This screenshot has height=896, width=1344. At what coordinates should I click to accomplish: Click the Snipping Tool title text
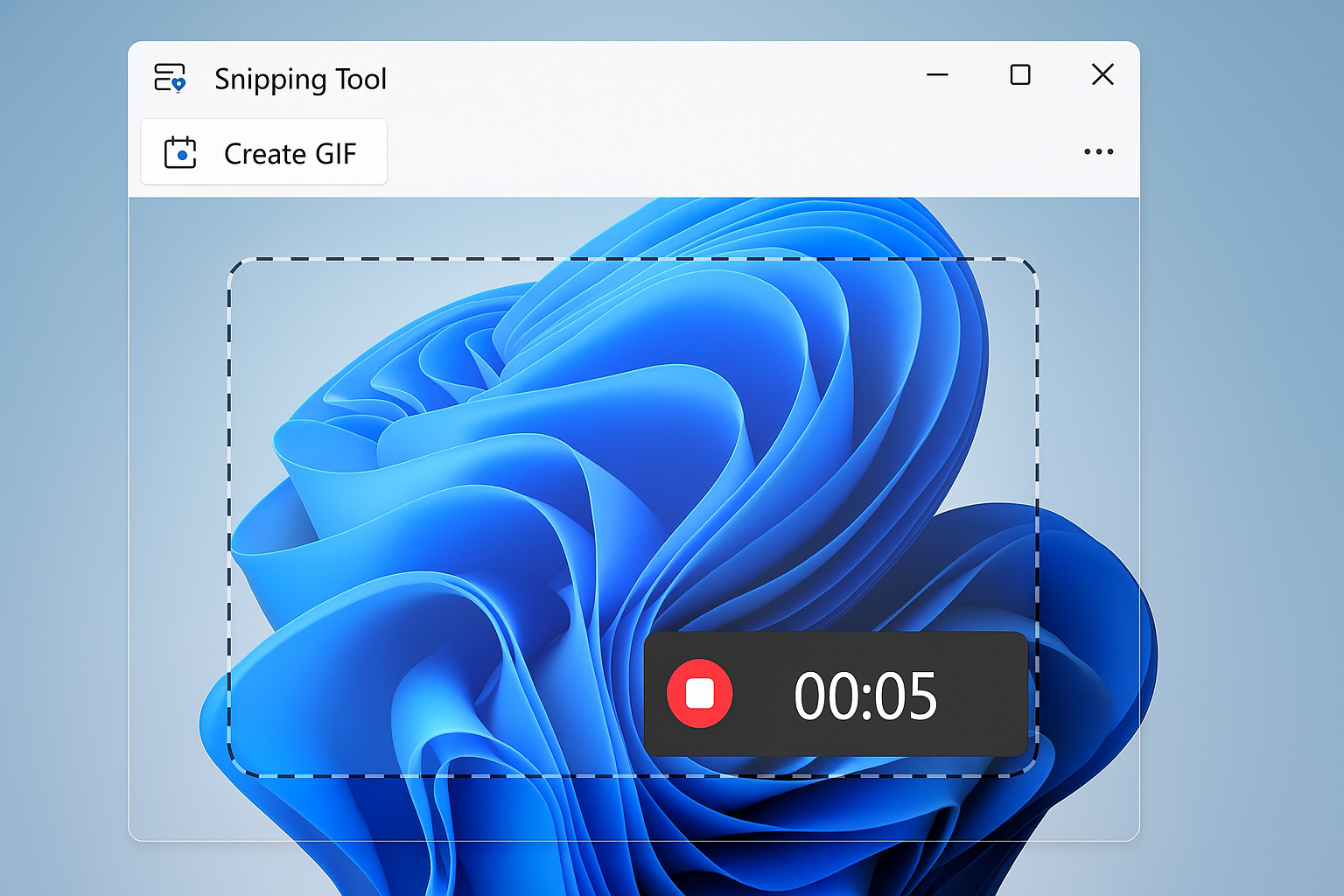pyautogui.click(x=300, y=80)
